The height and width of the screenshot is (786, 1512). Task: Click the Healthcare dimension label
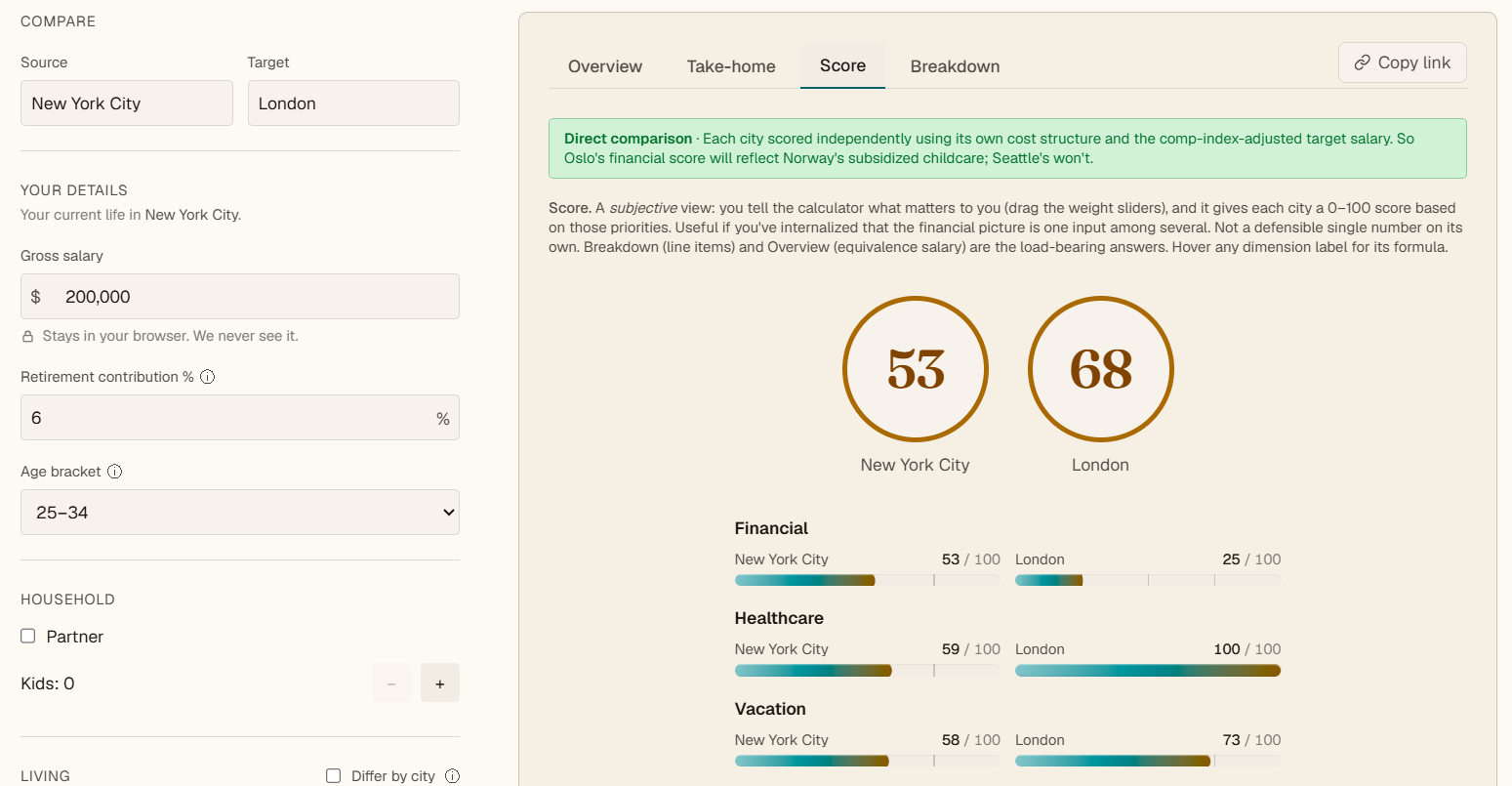779,618
